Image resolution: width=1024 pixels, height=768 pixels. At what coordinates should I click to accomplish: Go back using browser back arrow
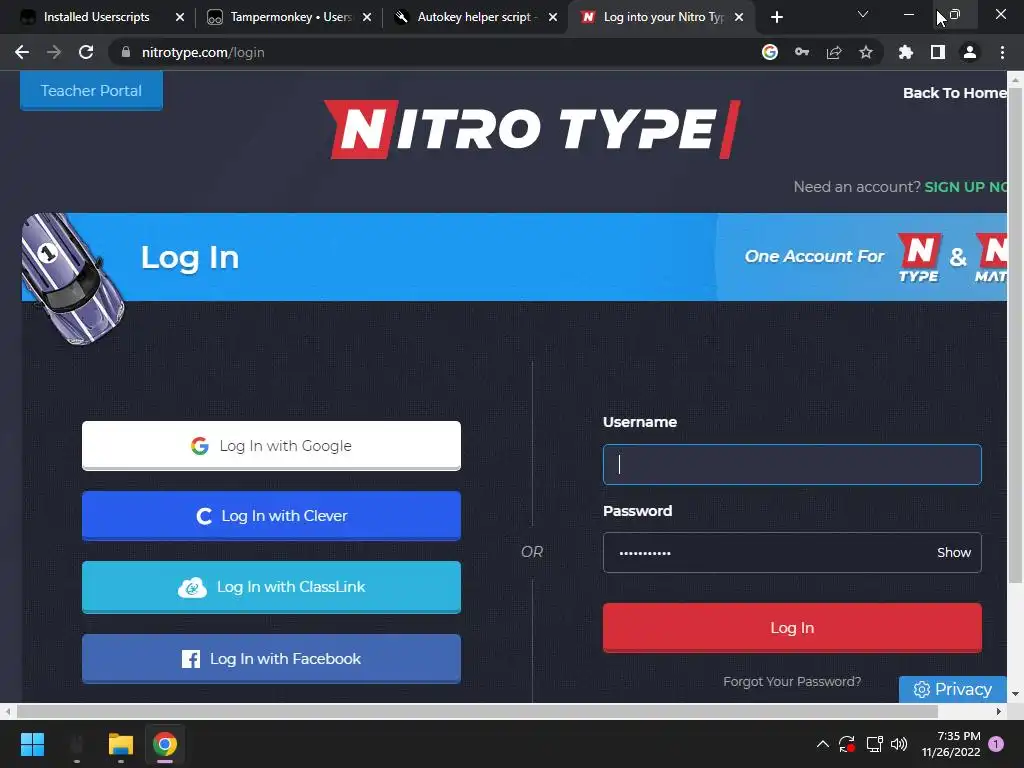(x=22, y=52)
